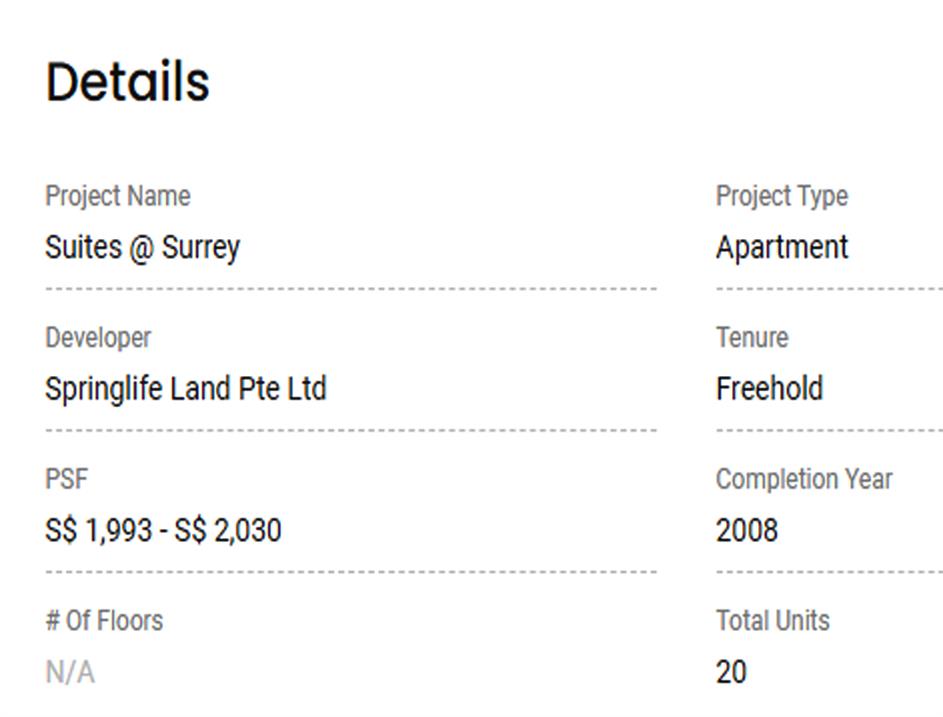Viewport: 943px width, 717px height.
Task: Select the Apartment project type value
Action: (x=781, y=247)
